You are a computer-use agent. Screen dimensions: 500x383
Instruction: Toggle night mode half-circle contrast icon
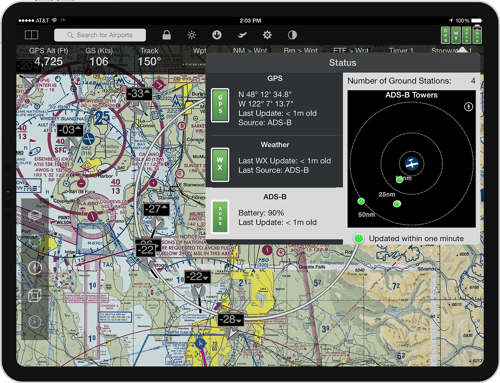(292, 35)
